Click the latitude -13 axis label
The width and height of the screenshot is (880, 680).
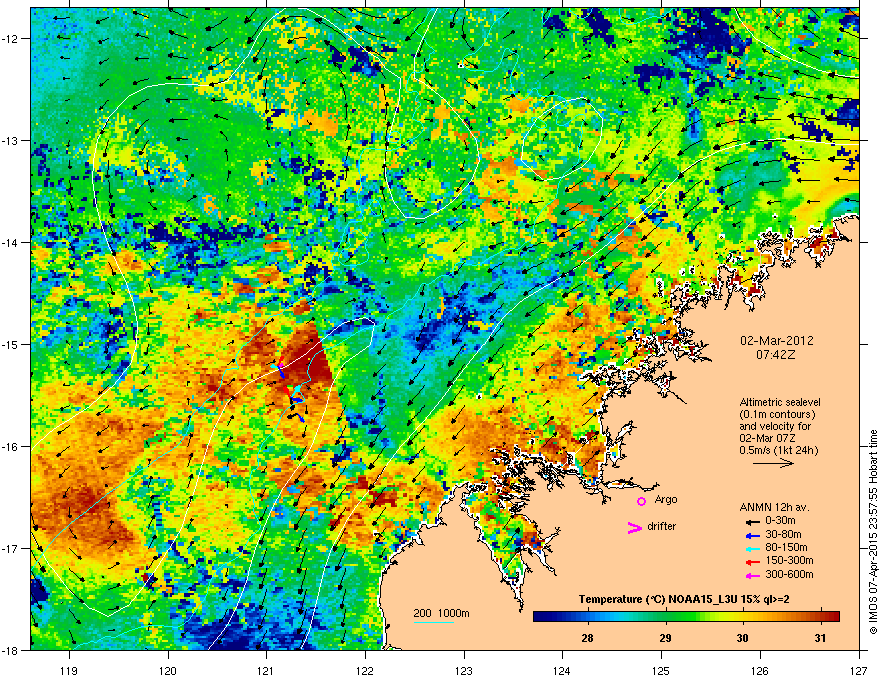click(x=10, y=140)
